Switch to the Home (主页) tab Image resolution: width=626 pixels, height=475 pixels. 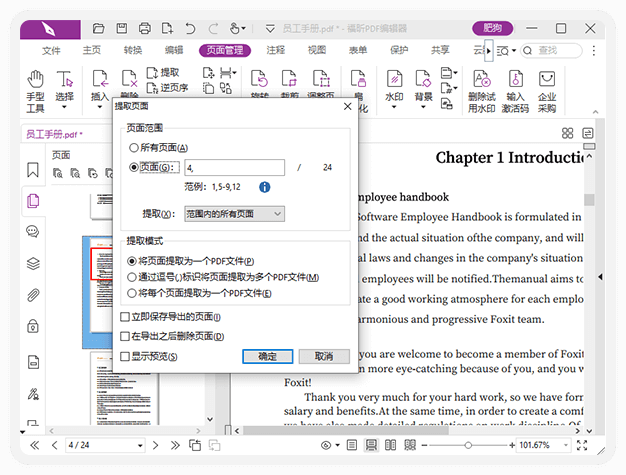click(92, 50)
